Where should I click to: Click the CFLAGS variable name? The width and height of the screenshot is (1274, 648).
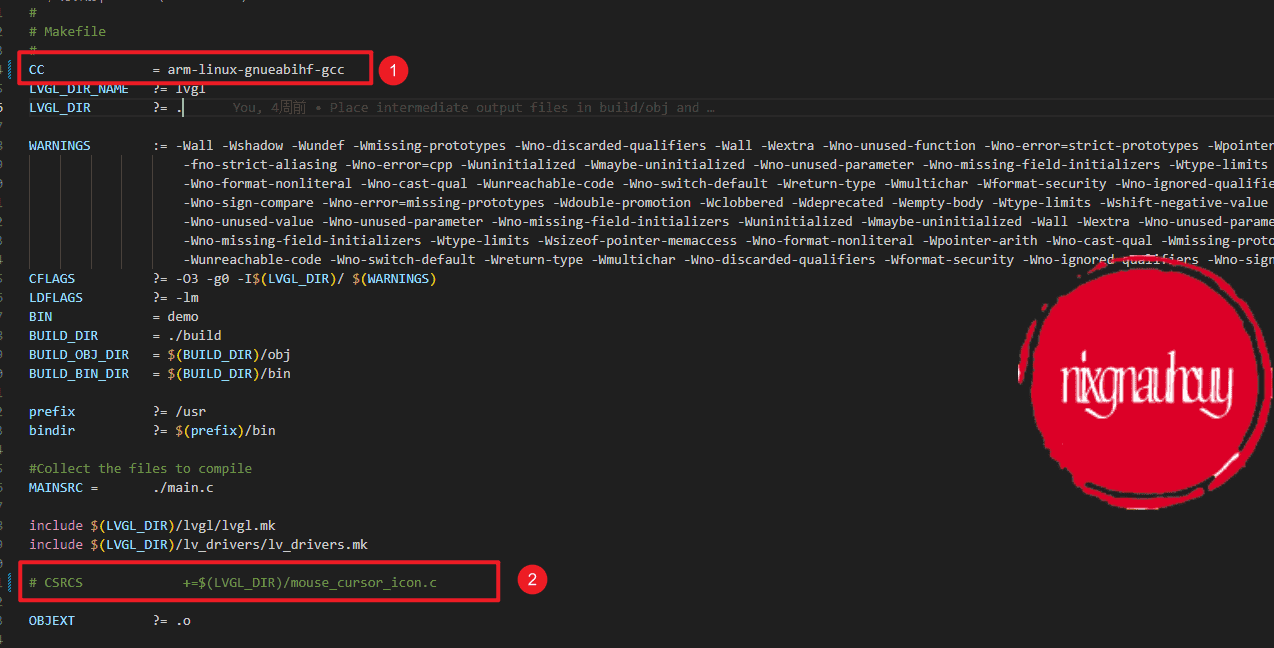[x=52, y=278]
